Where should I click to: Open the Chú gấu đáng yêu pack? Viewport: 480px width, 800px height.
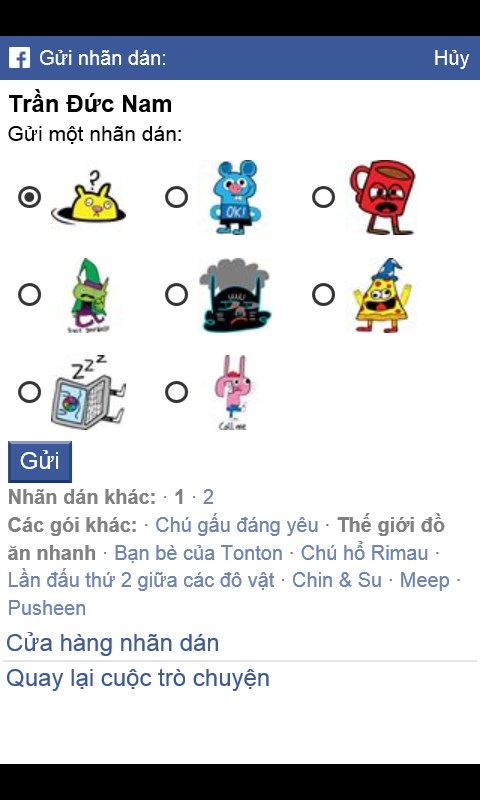[237, 526]
